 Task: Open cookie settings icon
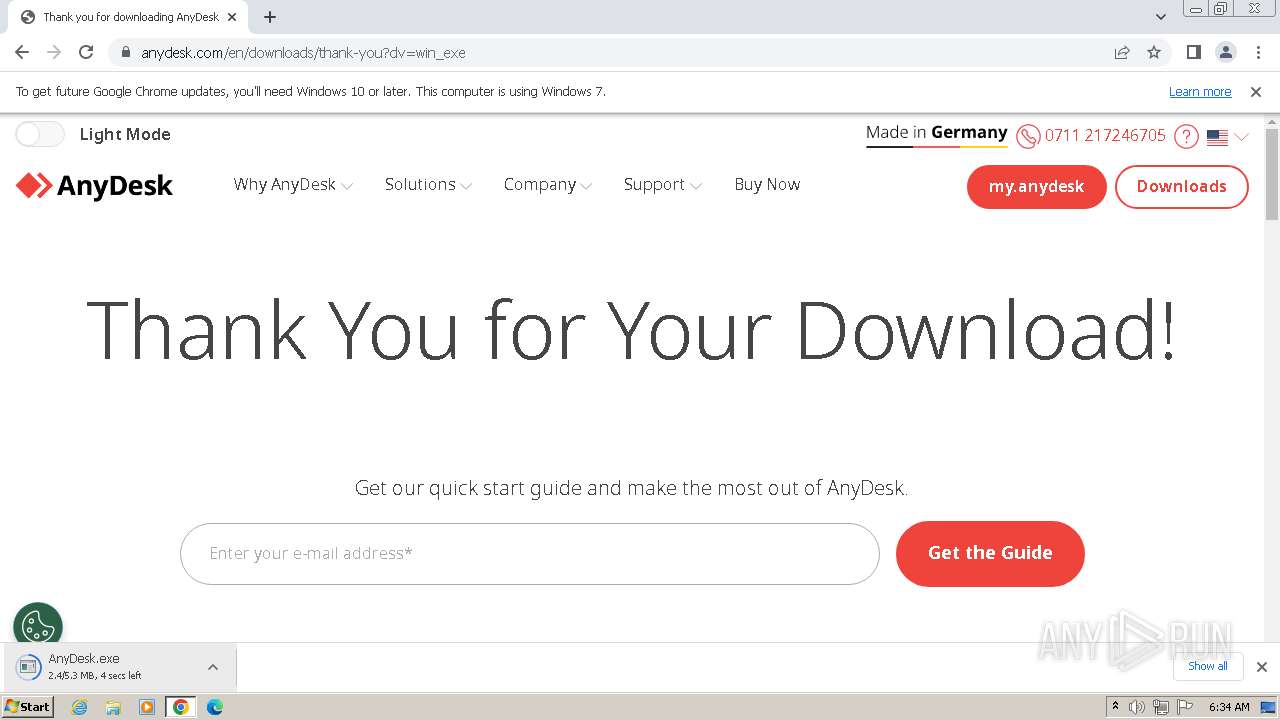pyautogui.click(x=38, y=627)
